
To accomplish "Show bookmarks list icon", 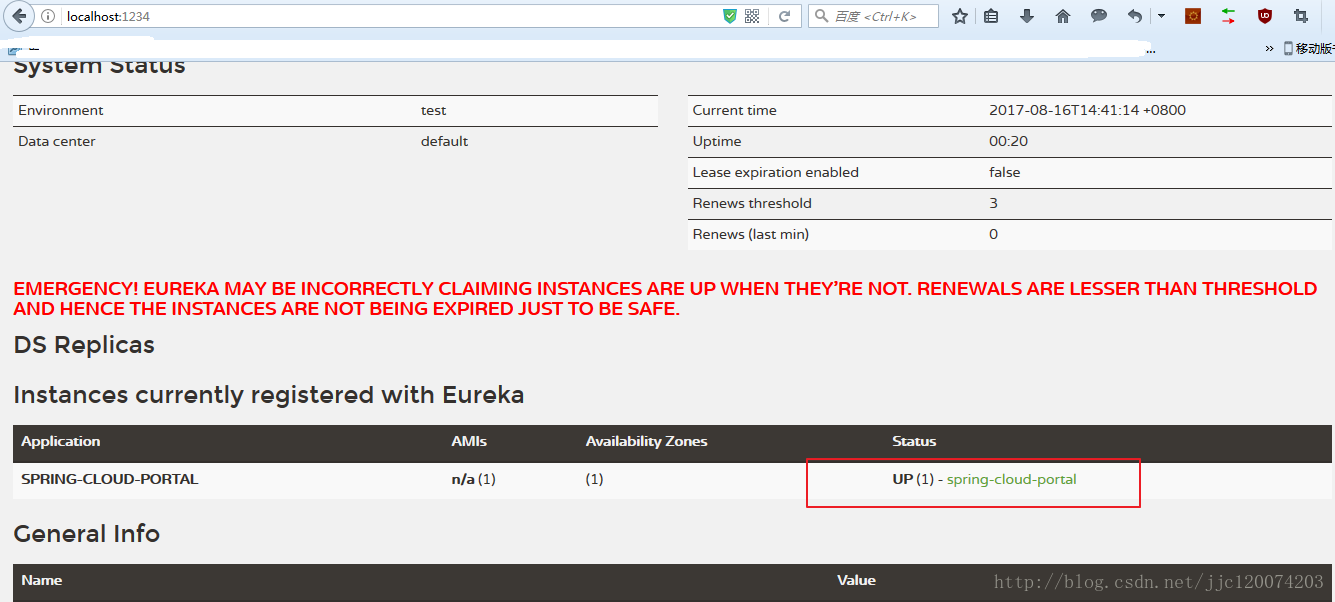I will tap(991, 16).
